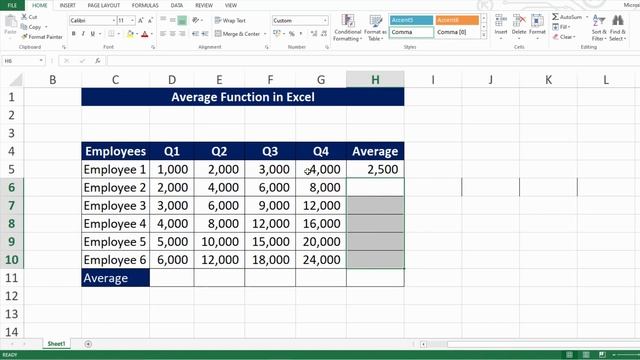Expand the font name Calibri dropdown
This screenshot has height=360, width=640.
[x=113, y=20]
